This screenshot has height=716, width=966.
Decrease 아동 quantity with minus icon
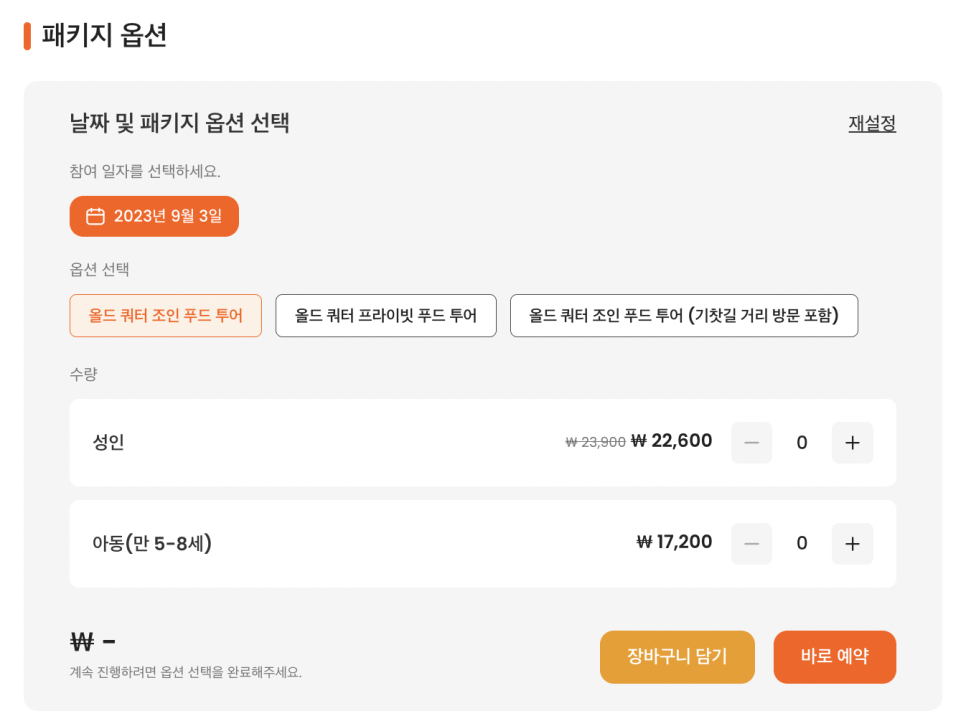point(752,543)
